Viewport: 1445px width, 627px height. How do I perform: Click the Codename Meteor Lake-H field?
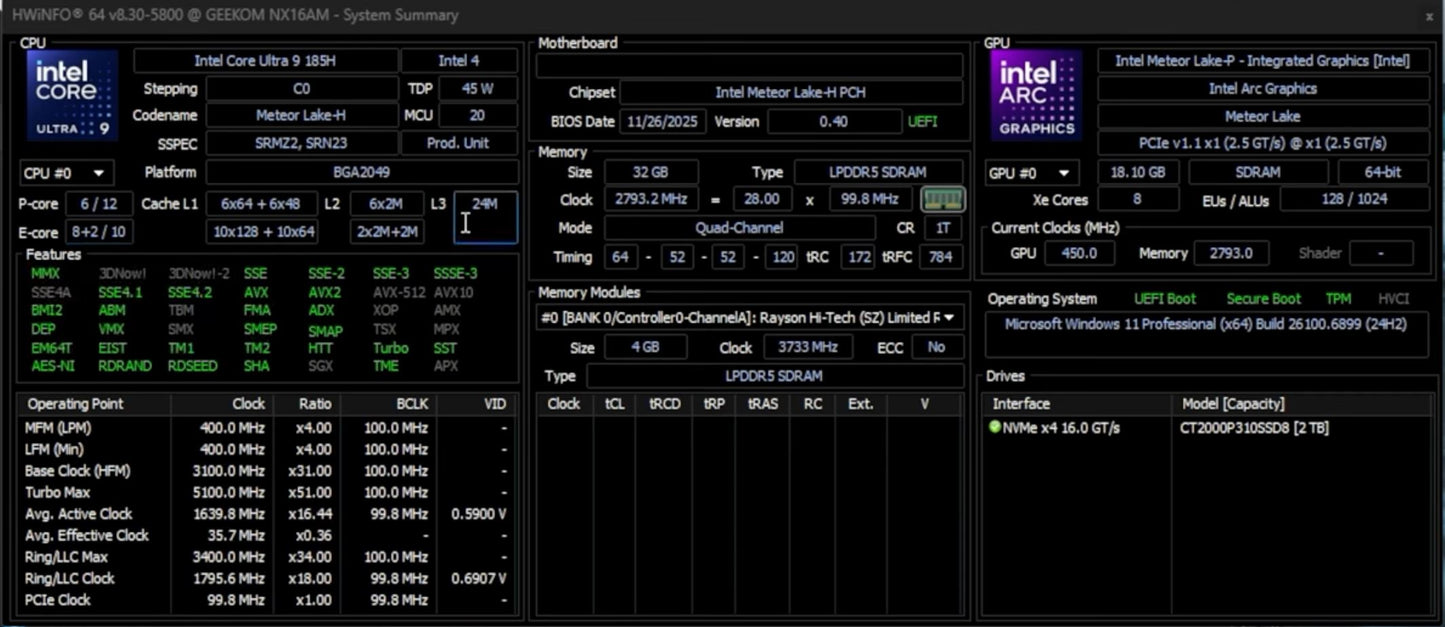(302, 116)
